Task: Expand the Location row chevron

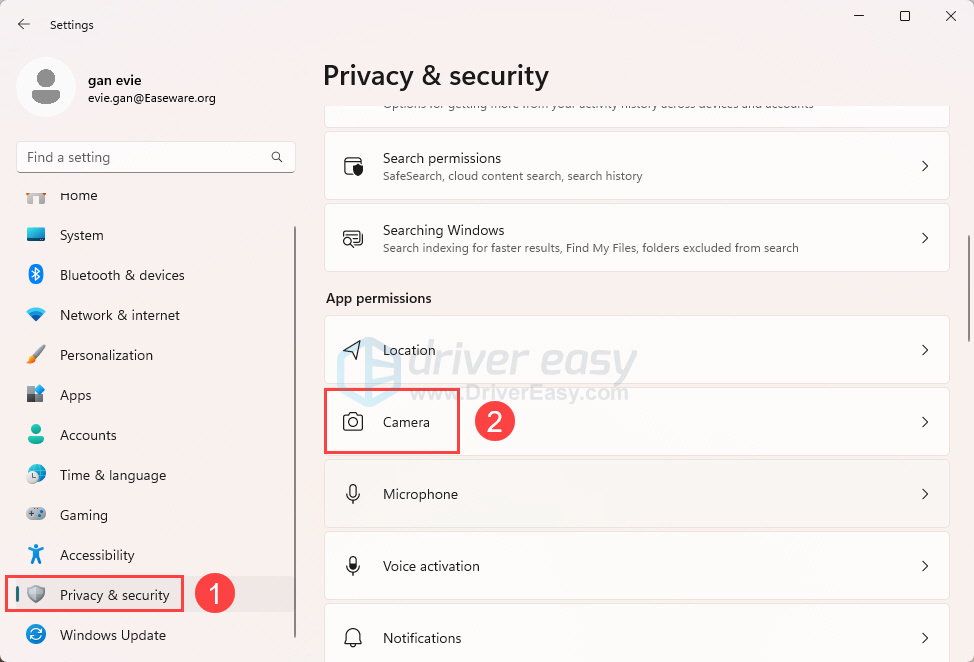Action: click(x=925, y=350)
